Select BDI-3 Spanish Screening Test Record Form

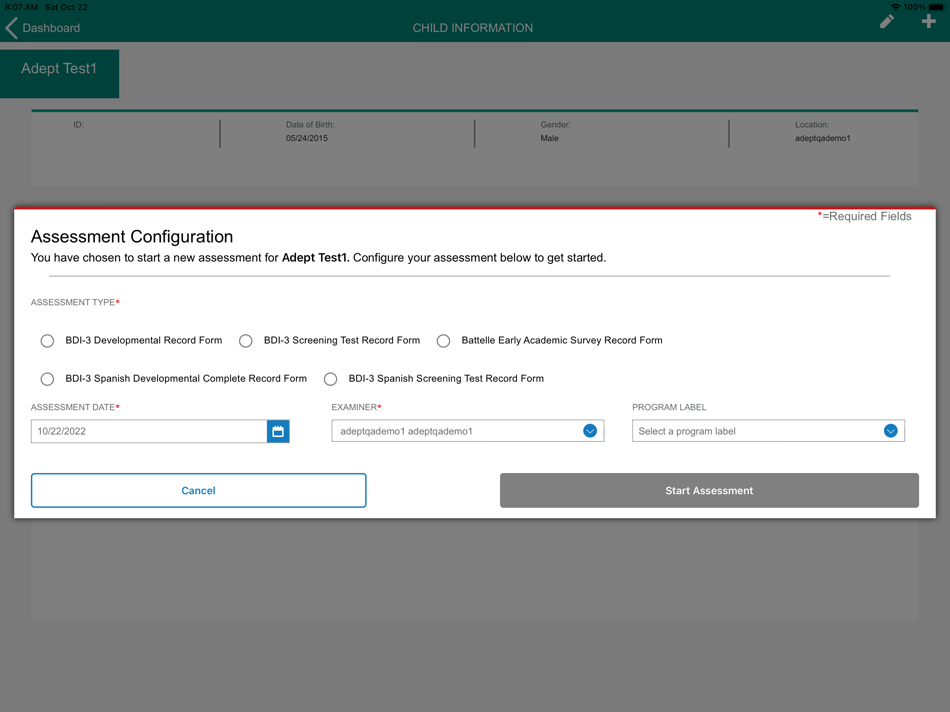[330, 379]
